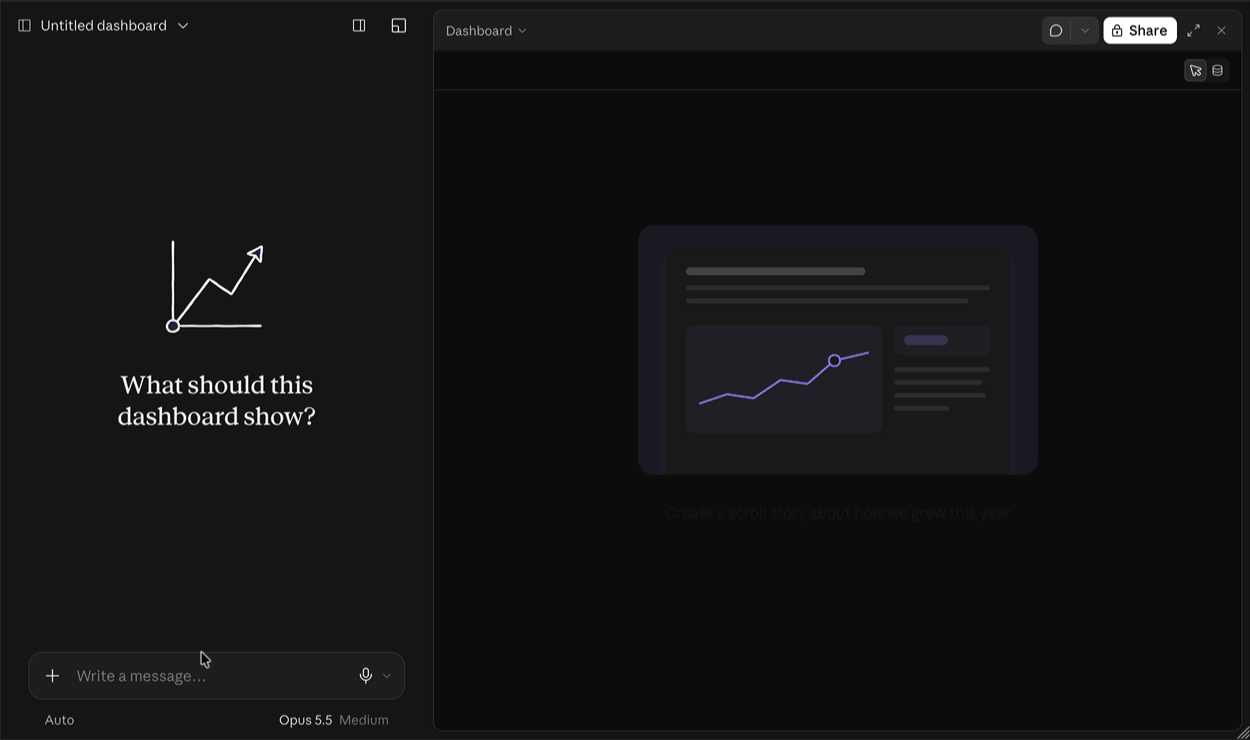Click the plus attach icon
This screenshot has height=740, width=1250.
tap(53, 676)
